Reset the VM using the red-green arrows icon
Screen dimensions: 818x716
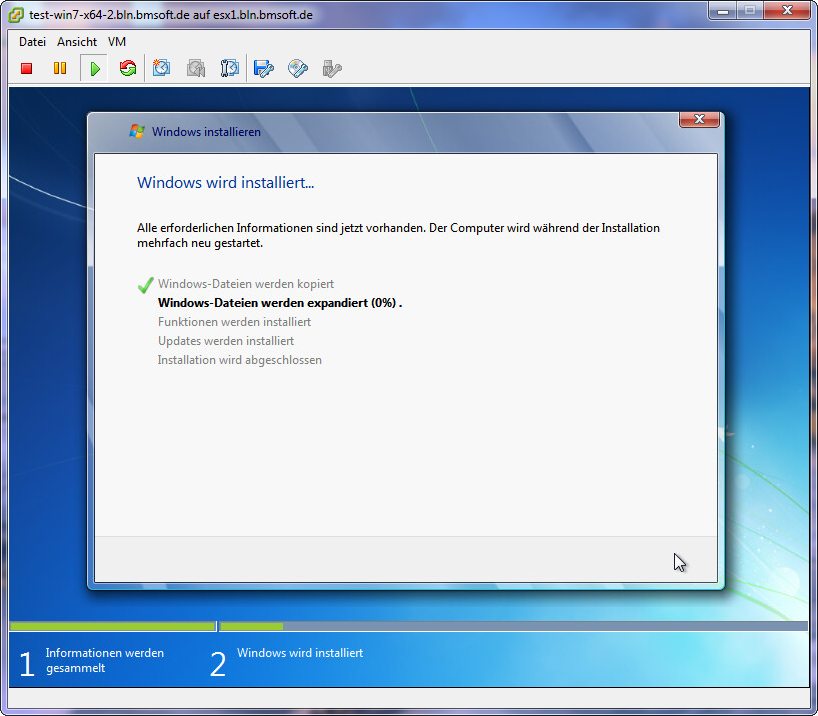(128, 68)
